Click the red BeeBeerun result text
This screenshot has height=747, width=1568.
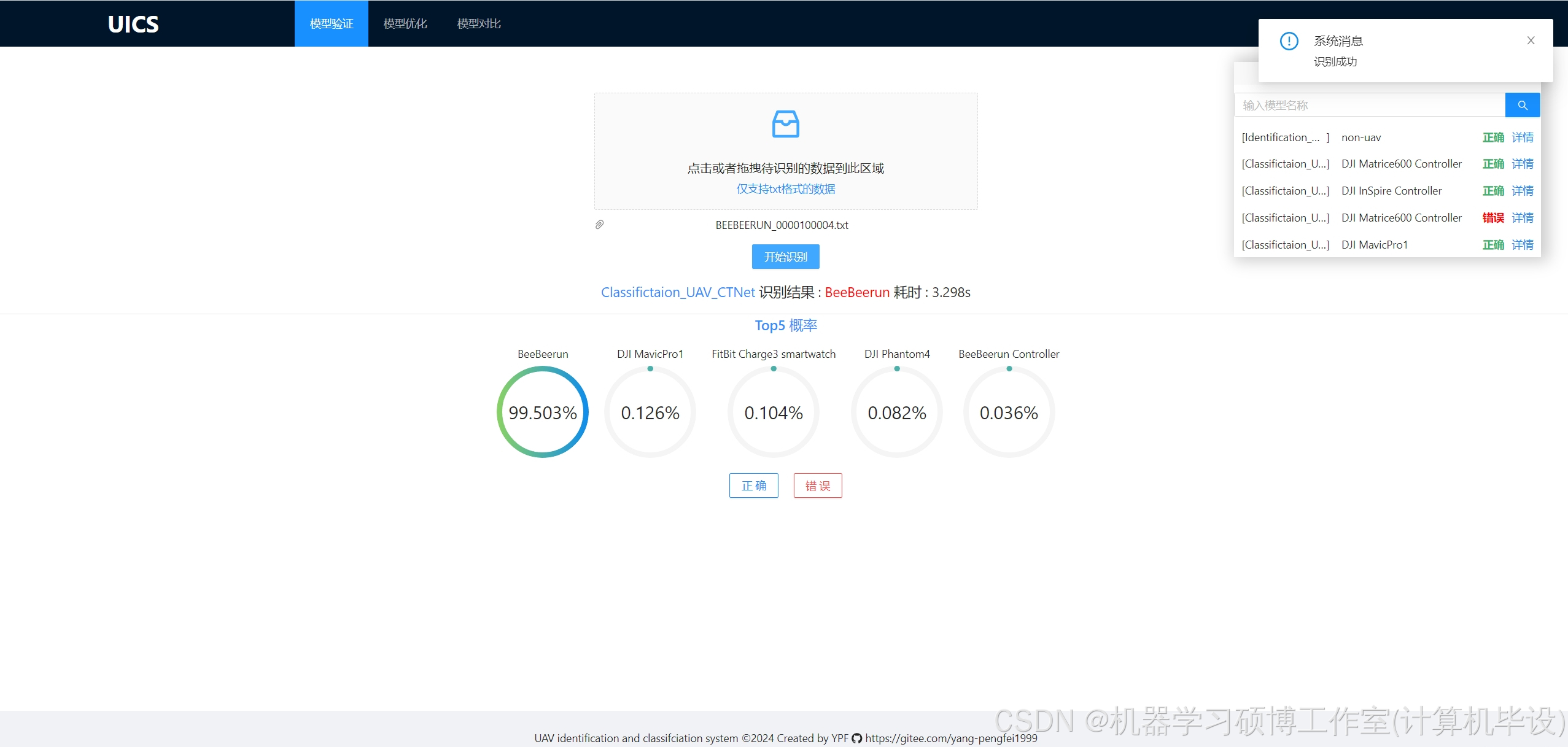tap(857, 292)
